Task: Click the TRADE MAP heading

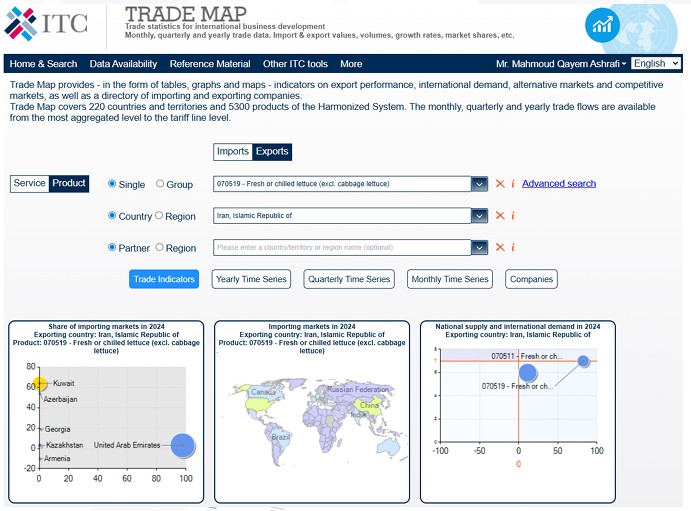Action: pos(186,14)
